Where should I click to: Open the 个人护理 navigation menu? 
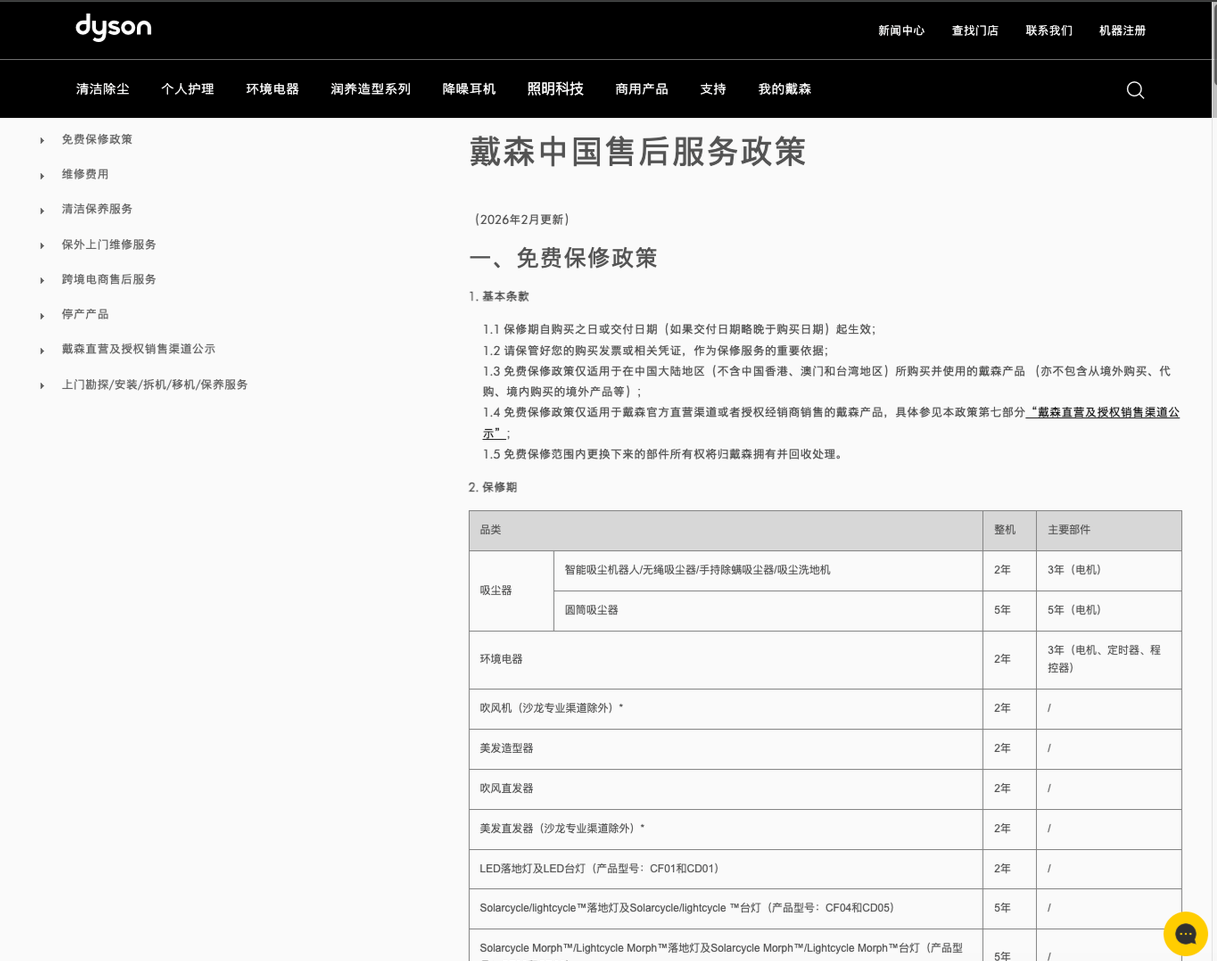pyautogui.click(x=187, y=89)
